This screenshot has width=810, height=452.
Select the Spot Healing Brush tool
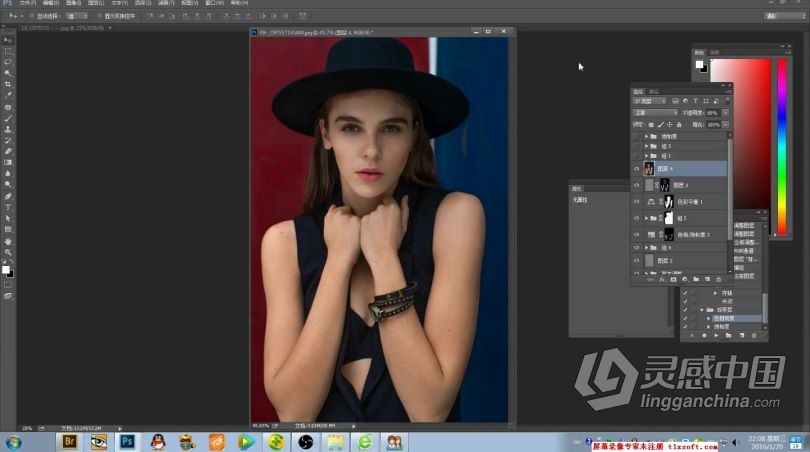(8, 107)
